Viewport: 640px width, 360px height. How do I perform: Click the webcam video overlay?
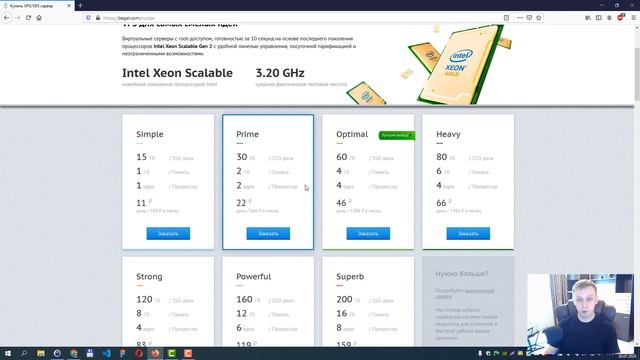580,313
